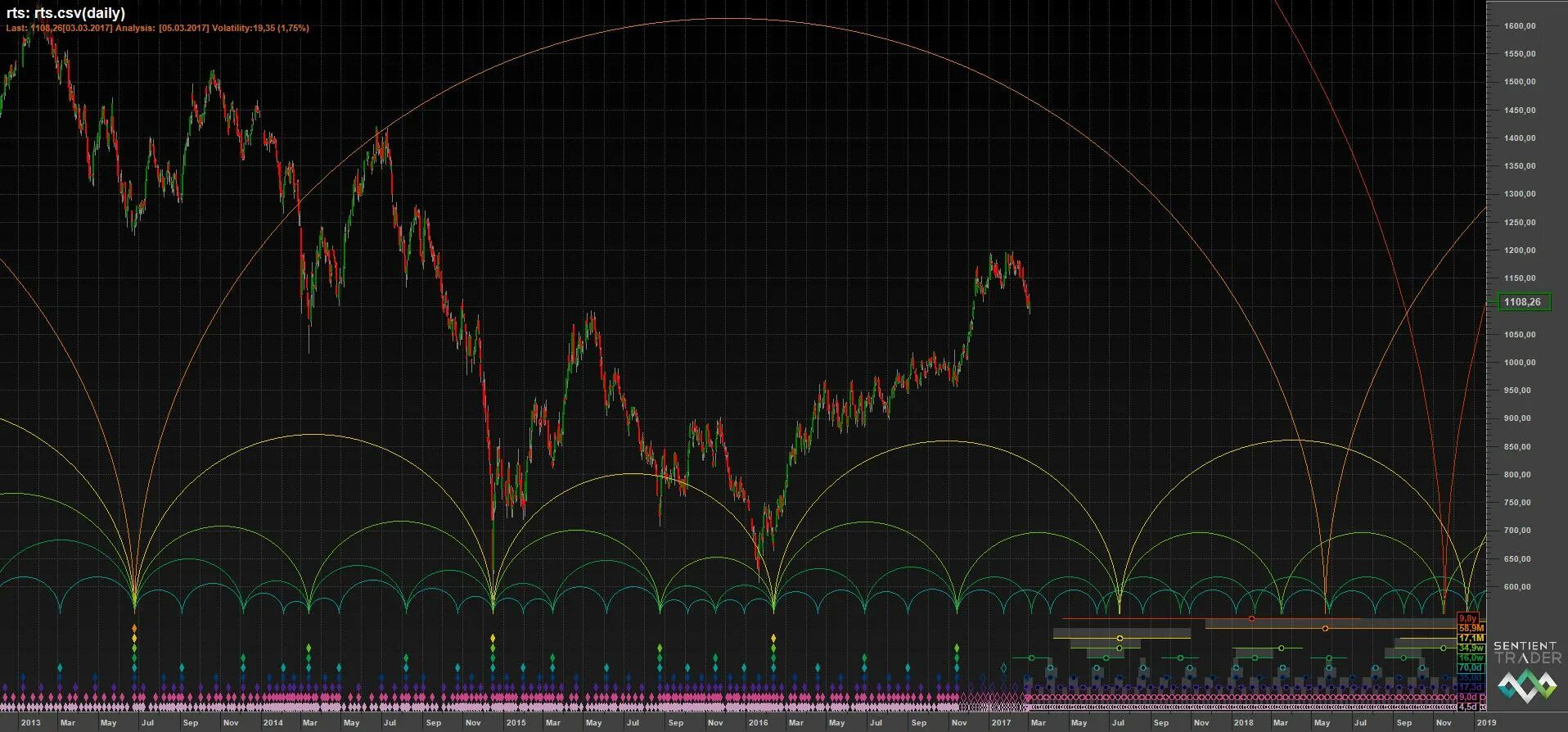Select the 58,9M cycle label
Viewport: 1568px width, 732px height.
click(1471, 629)
